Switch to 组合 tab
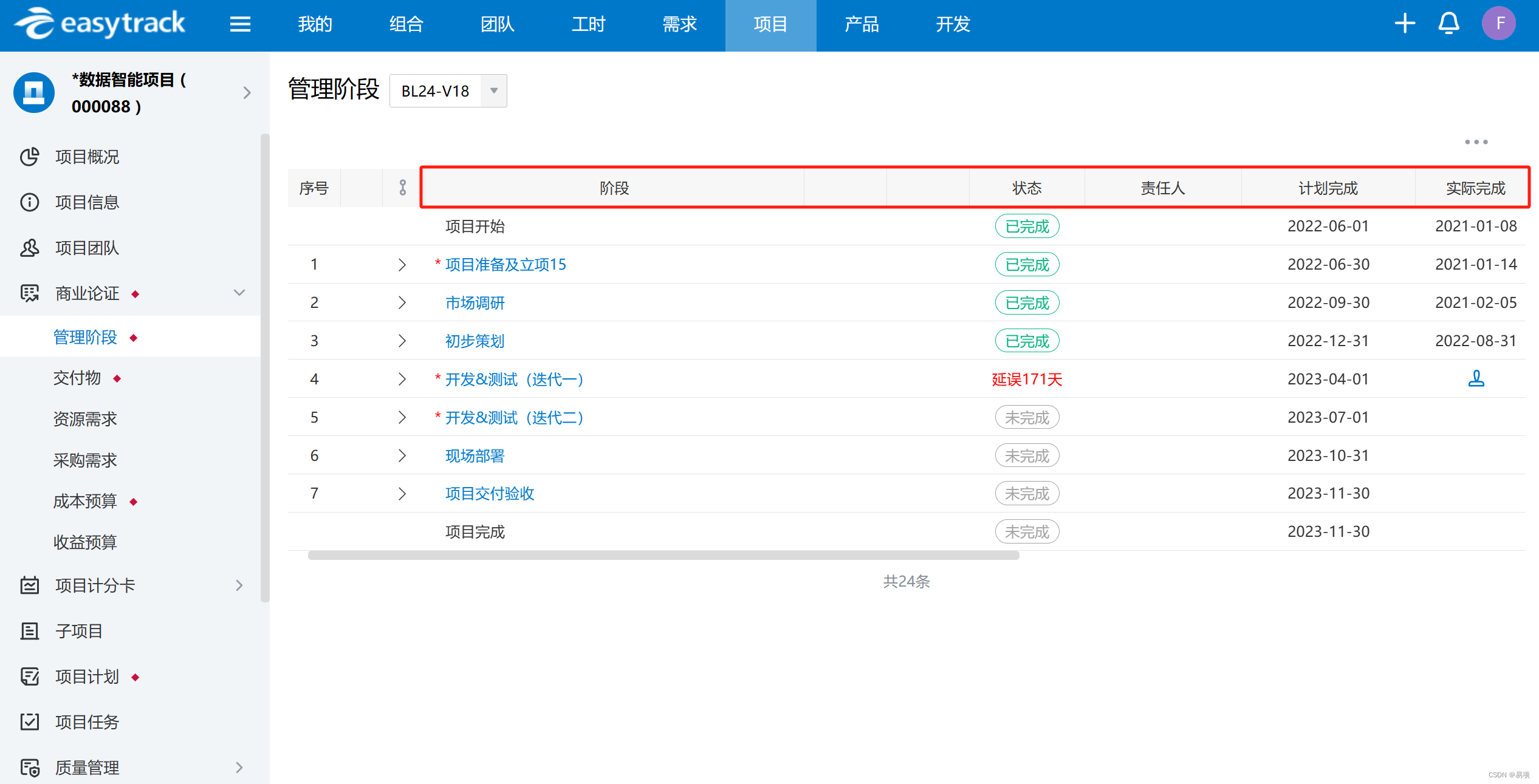The width and height of the screenshot is (1539, 784). [x=406, y=24]
